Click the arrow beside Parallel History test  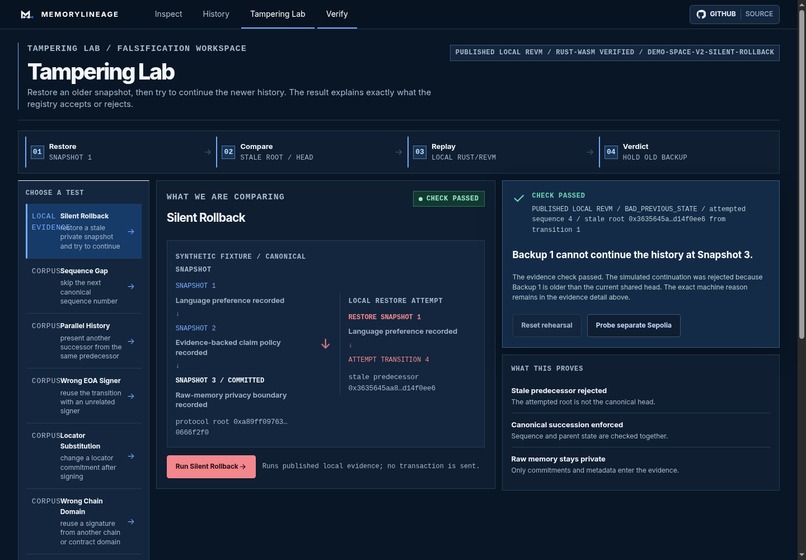click(x=131, y=341)
